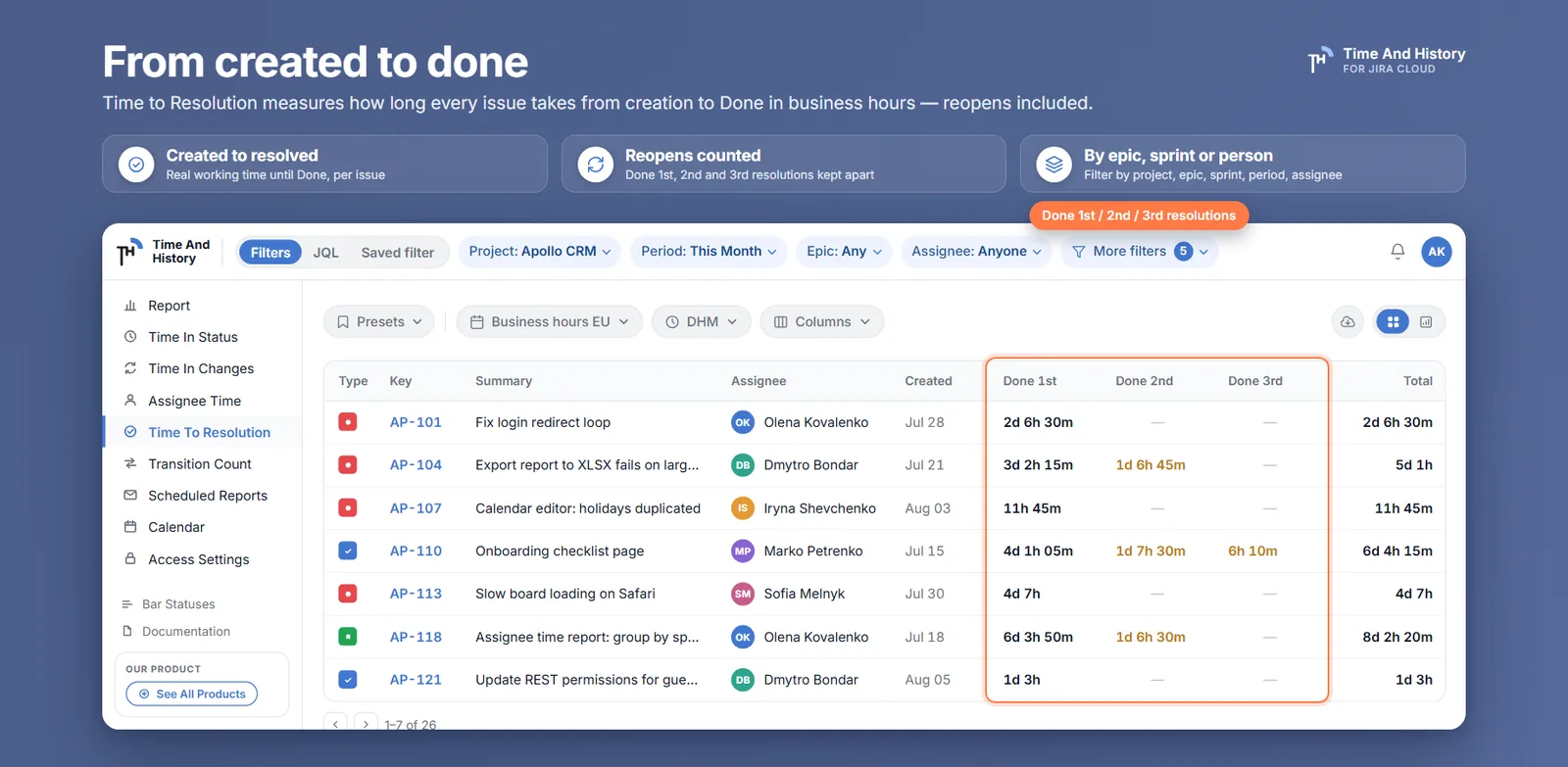The height and width of the screenshot is (767, 1568).
Task: Click Olena Kovalenko avatar in AP-101 row
Action: 743,422
